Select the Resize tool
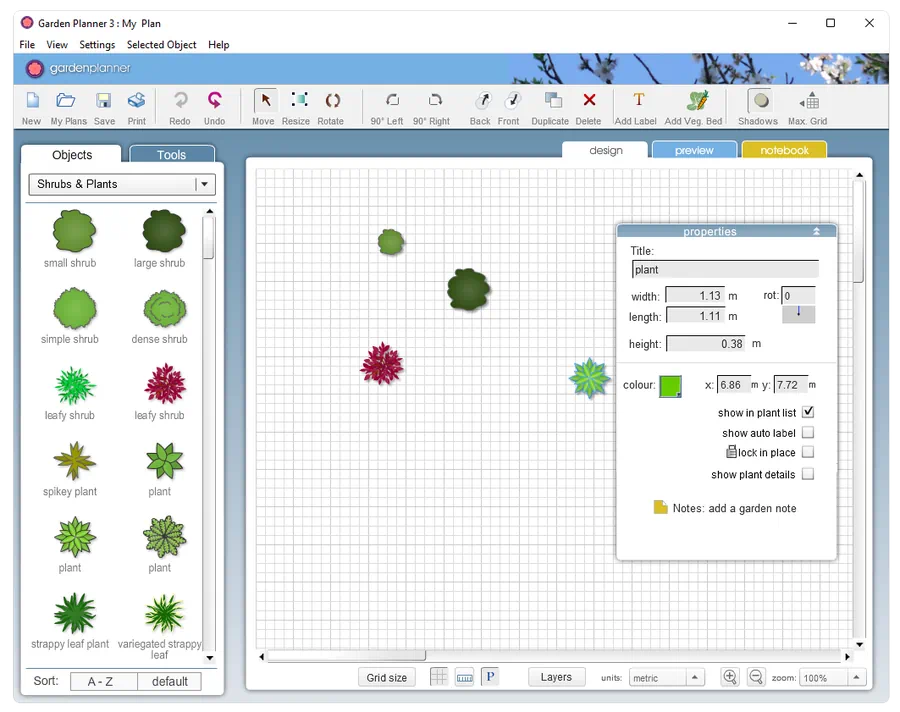900x712 pixels. [297, 101]
